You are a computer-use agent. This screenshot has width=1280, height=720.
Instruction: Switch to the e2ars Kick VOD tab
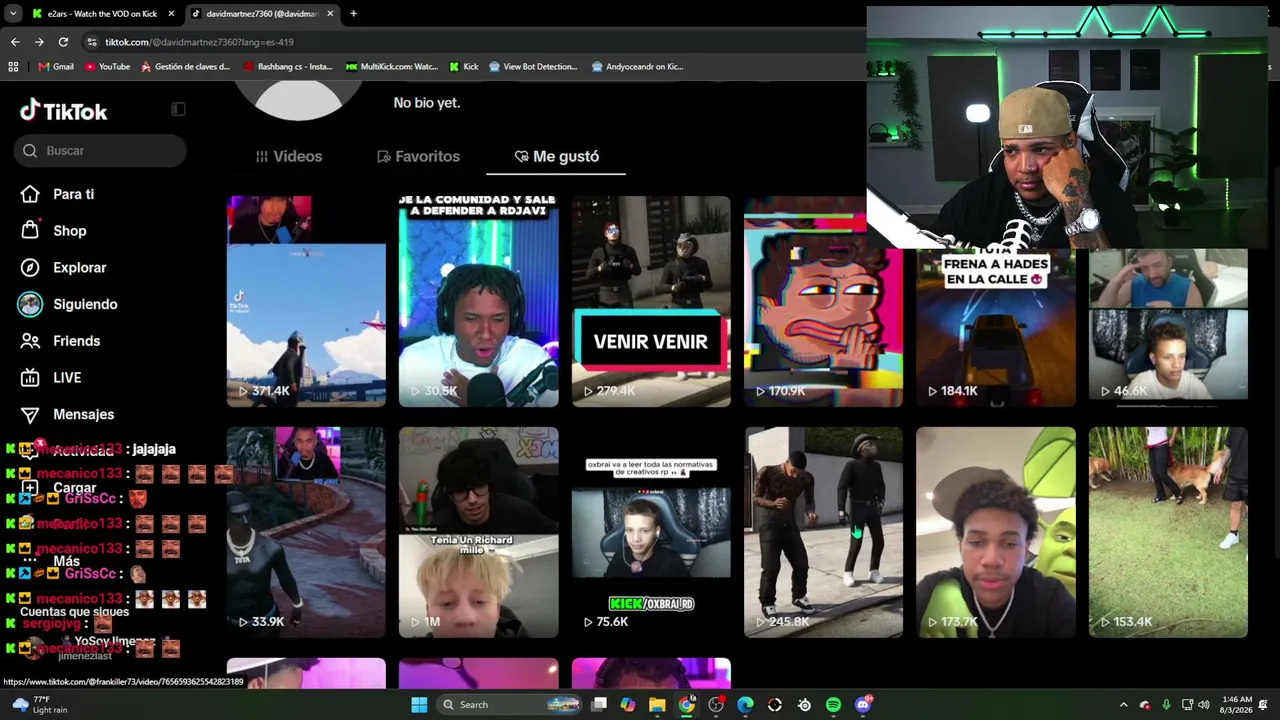point(103,14)
